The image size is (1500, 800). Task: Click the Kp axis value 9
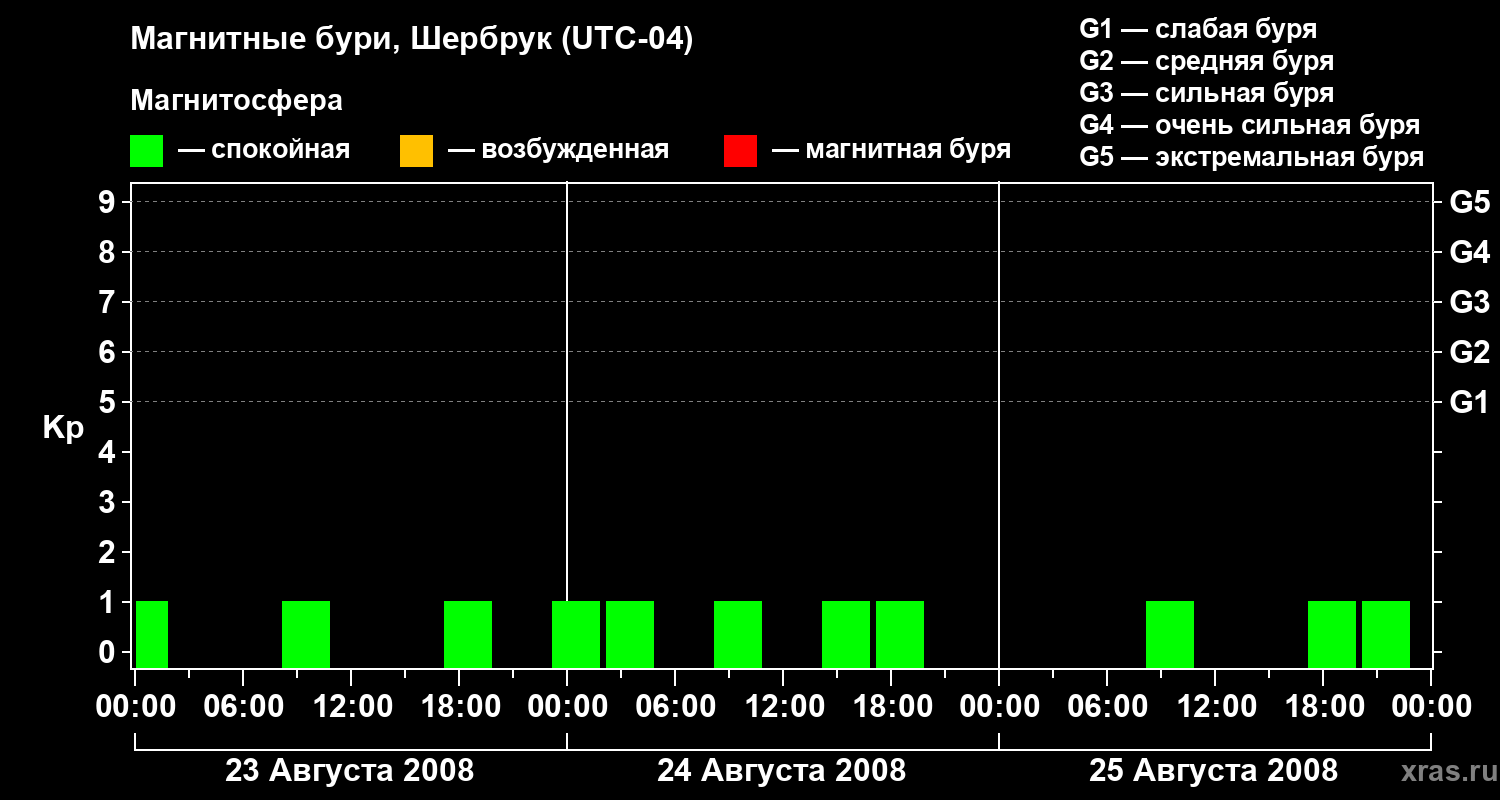click(x=109, y=202)
